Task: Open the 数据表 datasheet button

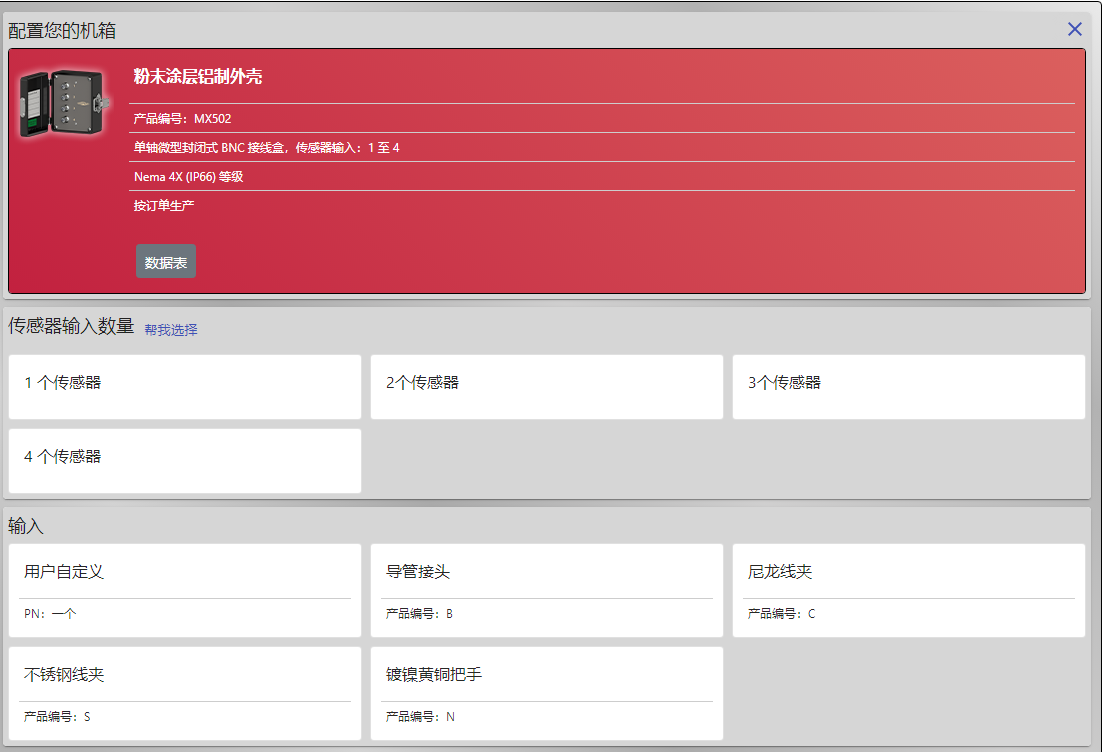Action: click(166, 261)
